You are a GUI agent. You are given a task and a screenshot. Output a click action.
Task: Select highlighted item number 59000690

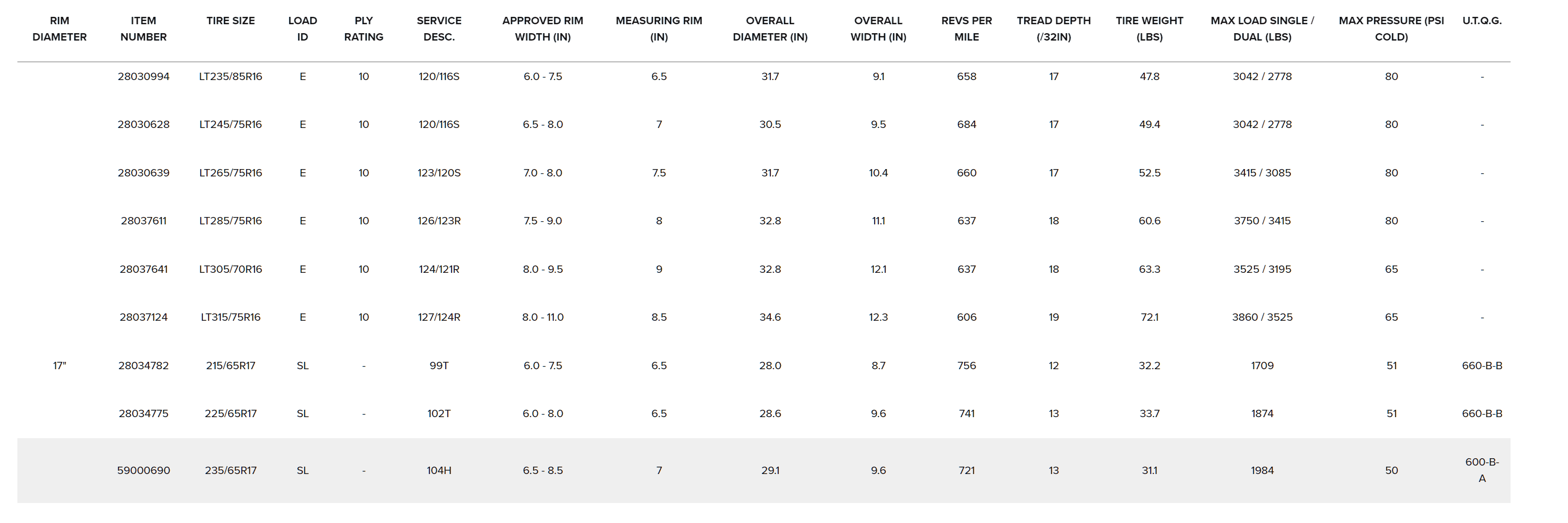click(143, 471)
